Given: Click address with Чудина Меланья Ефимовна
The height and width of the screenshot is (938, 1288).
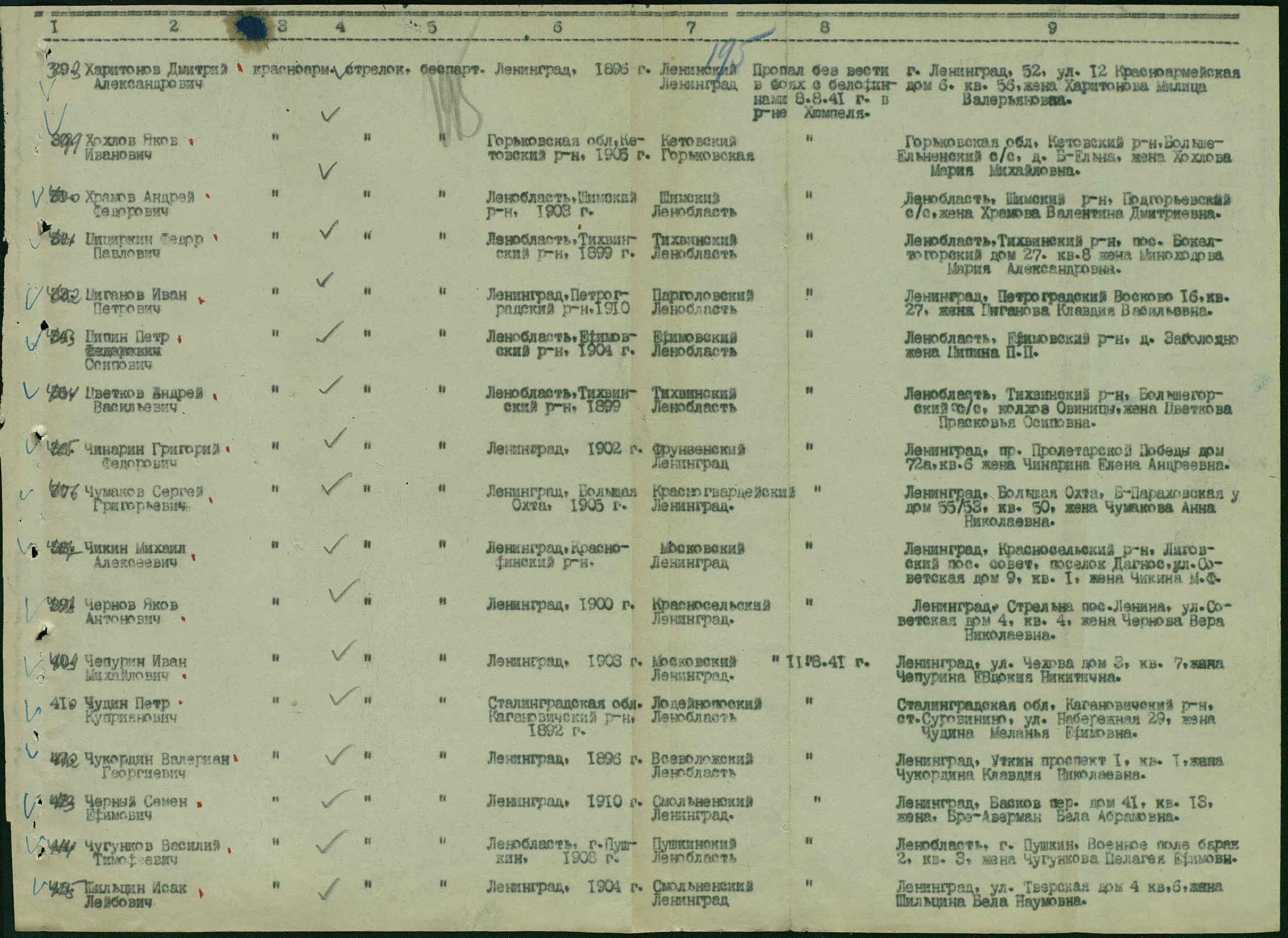Looking at the screenshot, I should [1056, 718].
